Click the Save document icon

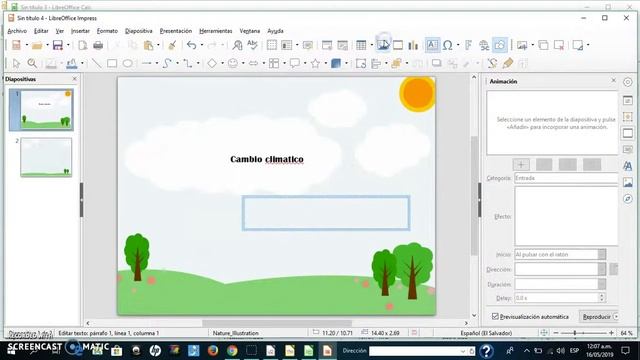pyautogui.click(x=58, y=45)
